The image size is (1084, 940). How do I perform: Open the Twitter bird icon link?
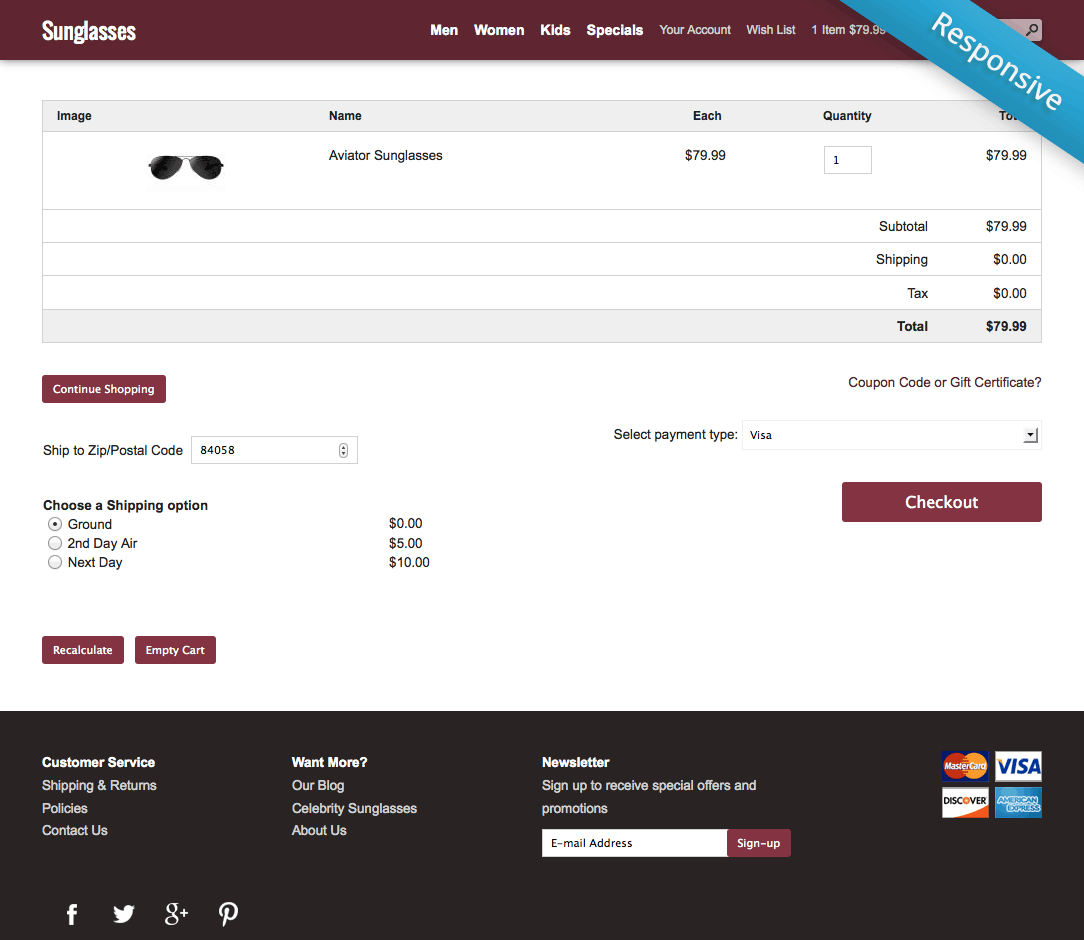tap(124, 914)
